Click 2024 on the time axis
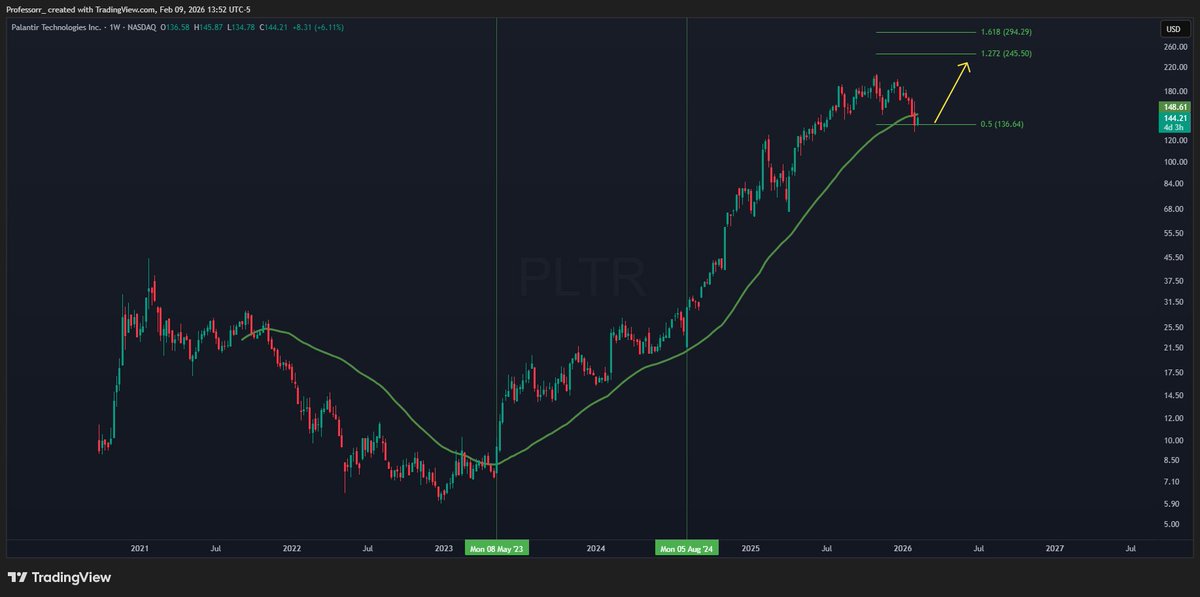This screenshot has height=597, width=1200. tap(596, 549)
